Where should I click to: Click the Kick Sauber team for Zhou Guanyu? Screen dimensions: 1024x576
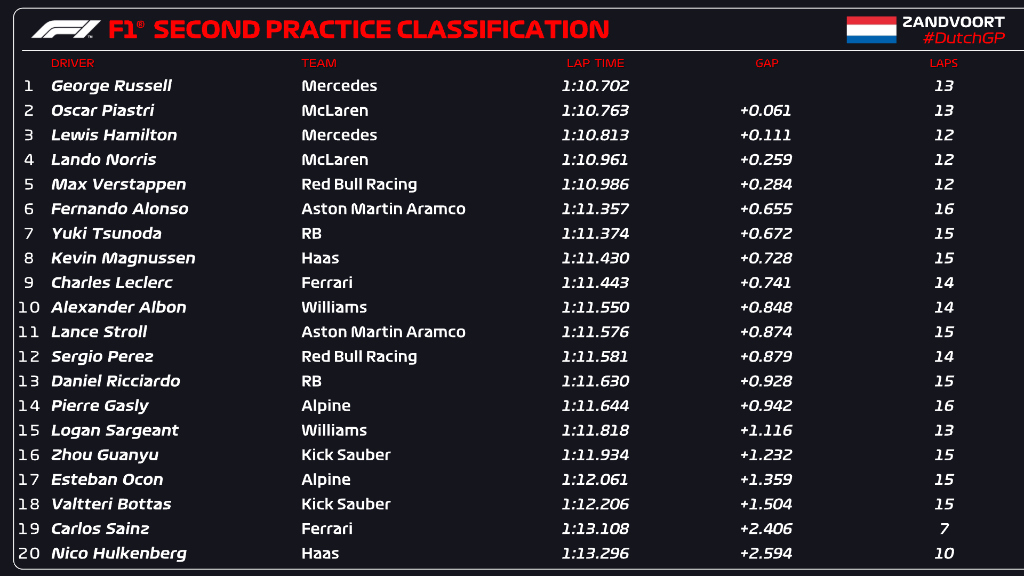(345, 455)
